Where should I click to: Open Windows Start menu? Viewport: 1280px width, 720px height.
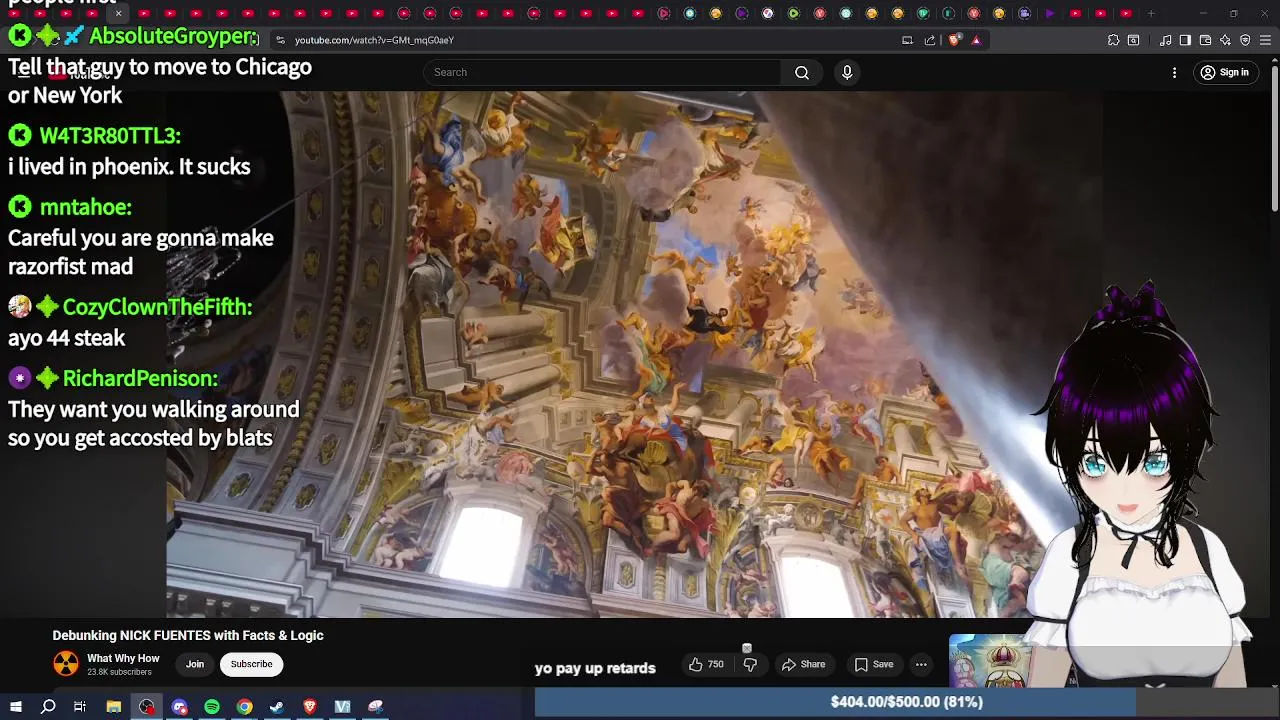16,707
